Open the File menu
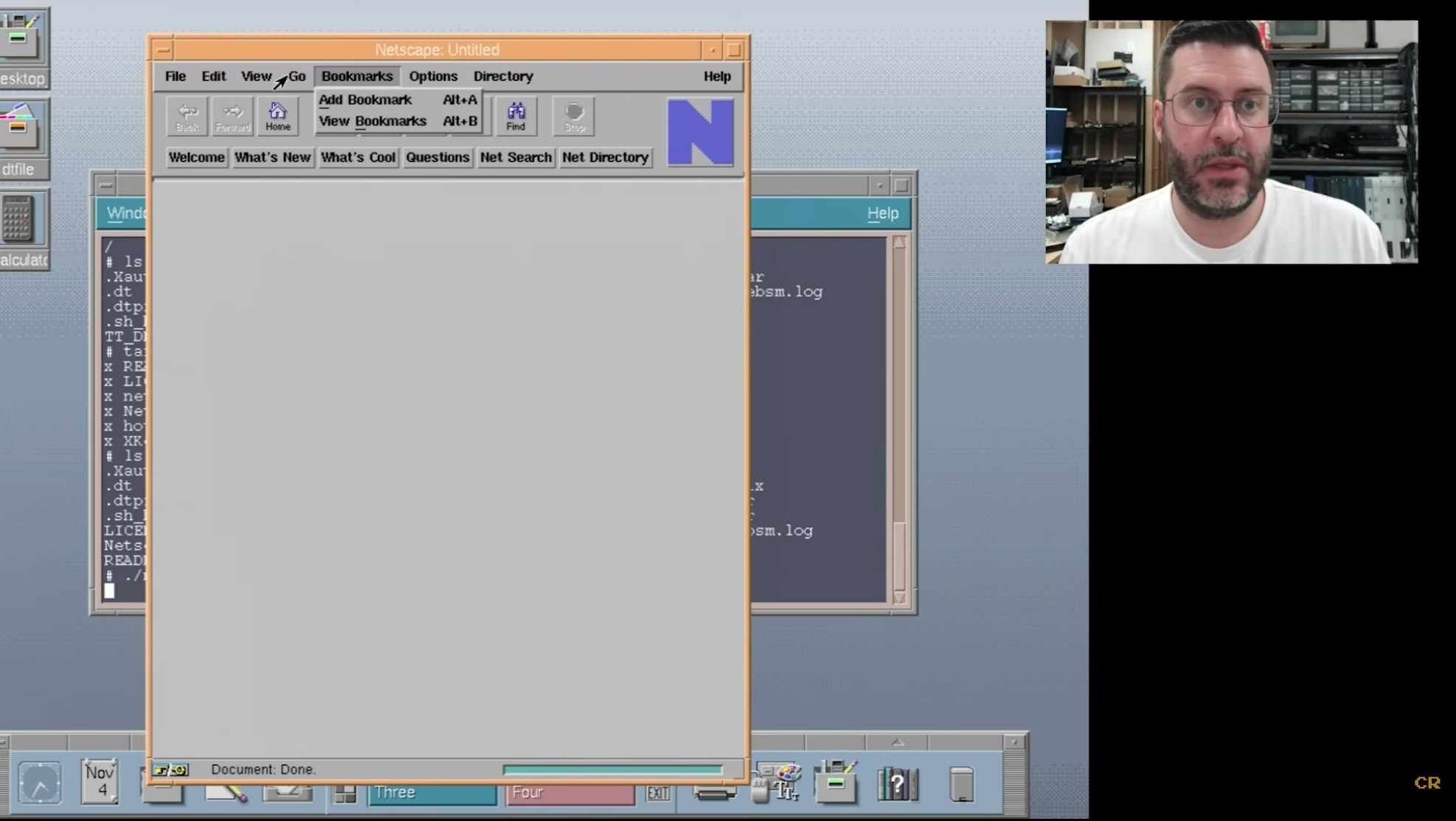 click(x=176, y=76)
